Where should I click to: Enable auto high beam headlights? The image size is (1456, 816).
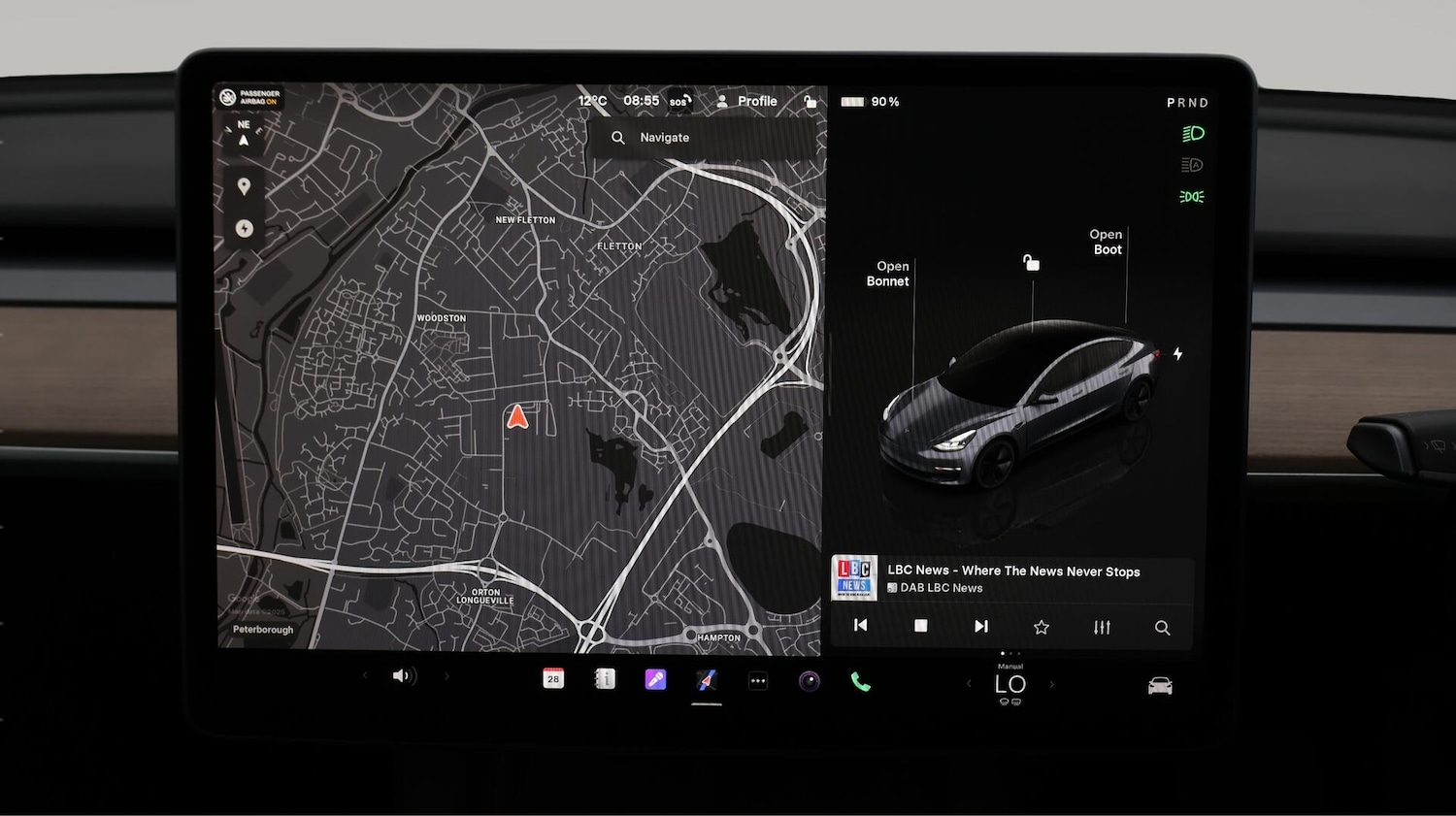tap(1191, 164)
